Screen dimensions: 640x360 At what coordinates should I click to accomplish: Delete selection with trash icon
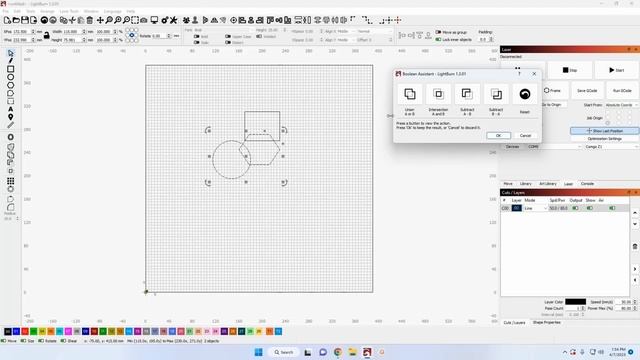point(90,20)
